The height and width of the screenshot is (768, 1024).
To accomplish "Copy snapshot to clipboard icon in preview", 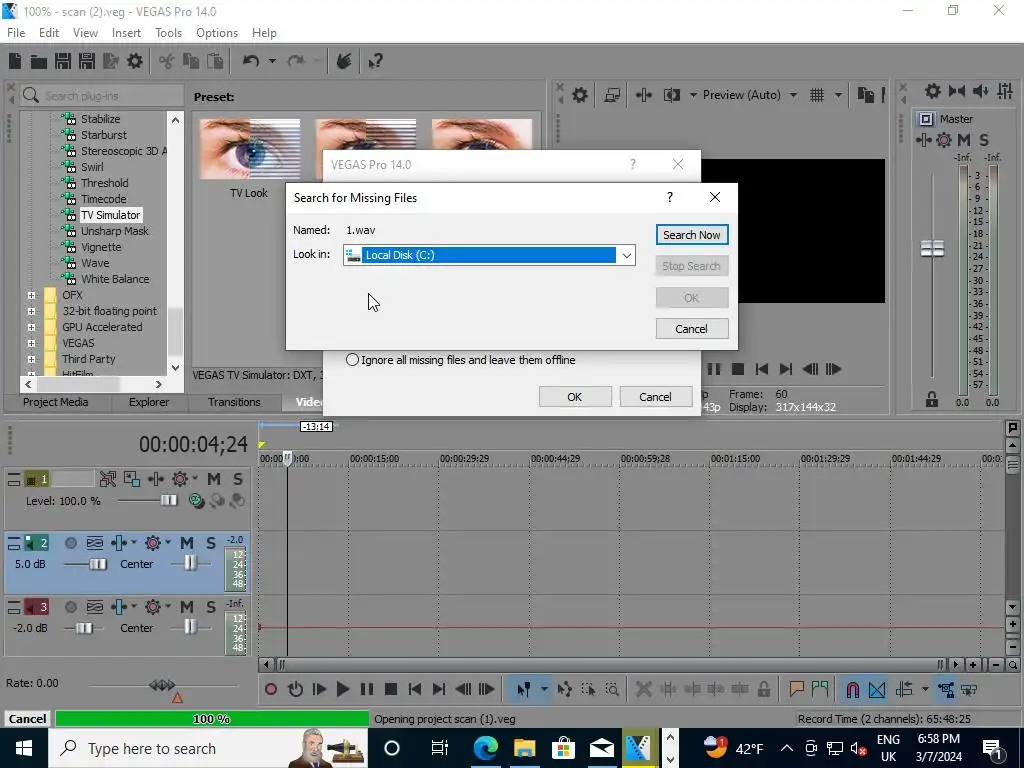I will click(865, 95).
